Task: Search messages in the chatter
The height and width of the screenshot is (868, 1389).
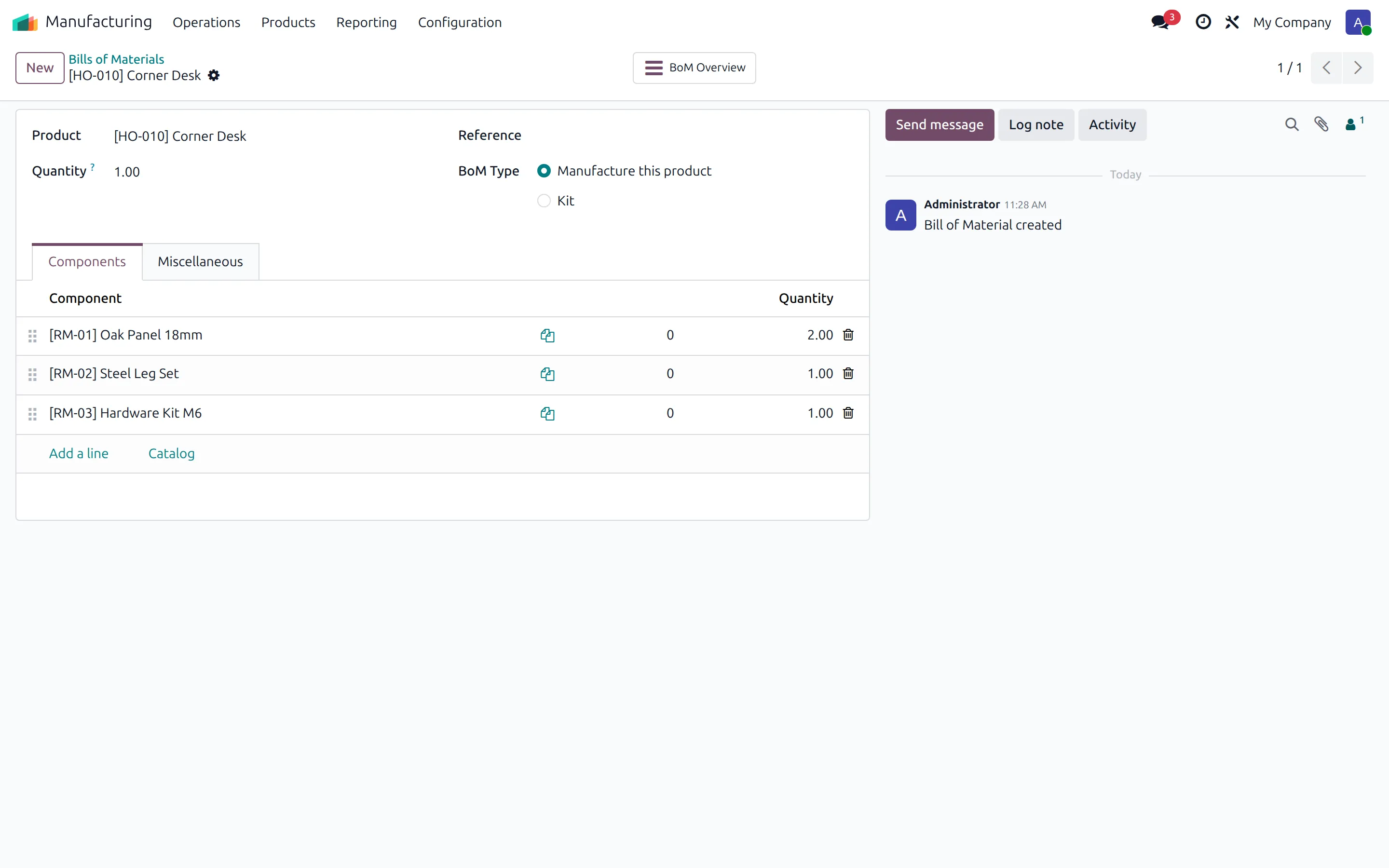Action: click(x=1292, y=124)
